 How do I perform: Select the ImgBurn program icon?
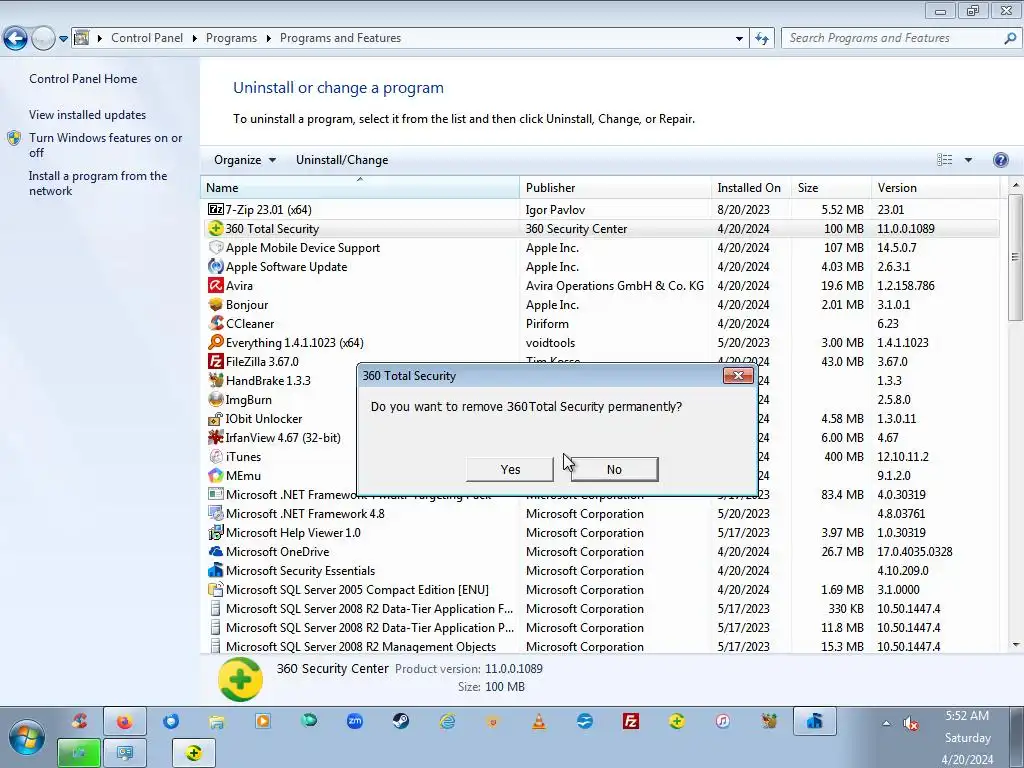click(216, 399)
